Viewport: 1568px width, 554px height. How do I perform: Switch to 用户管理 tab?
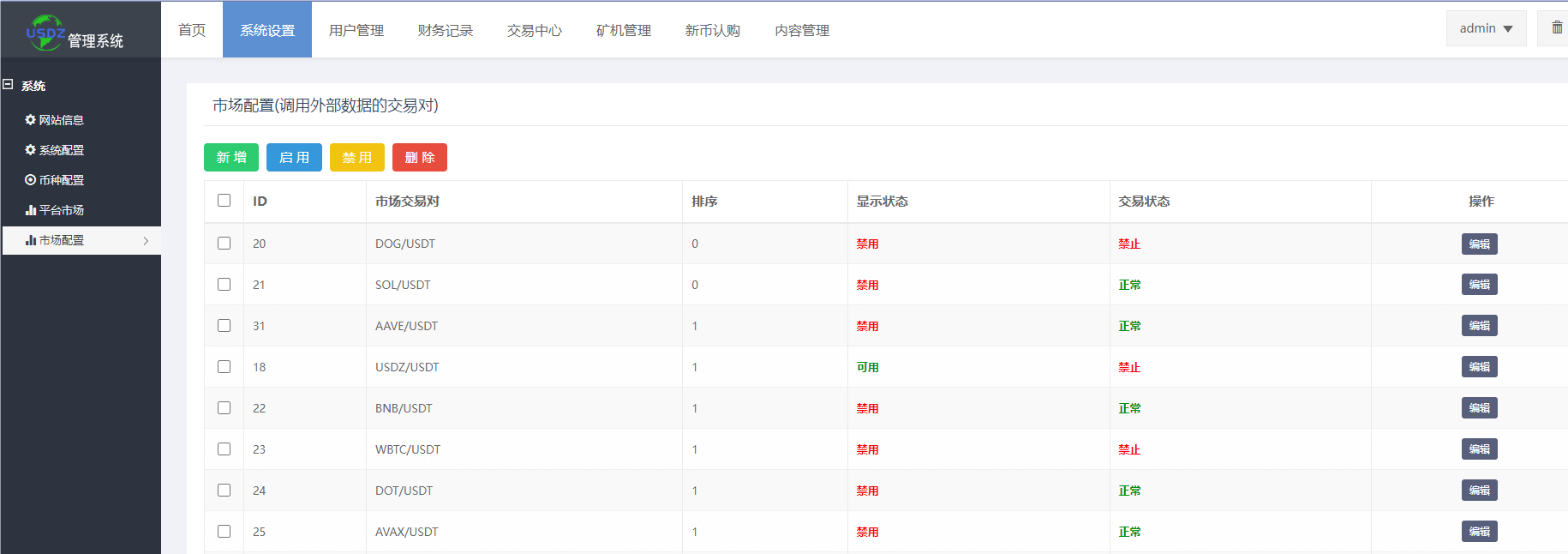click(x=356, y=30)
